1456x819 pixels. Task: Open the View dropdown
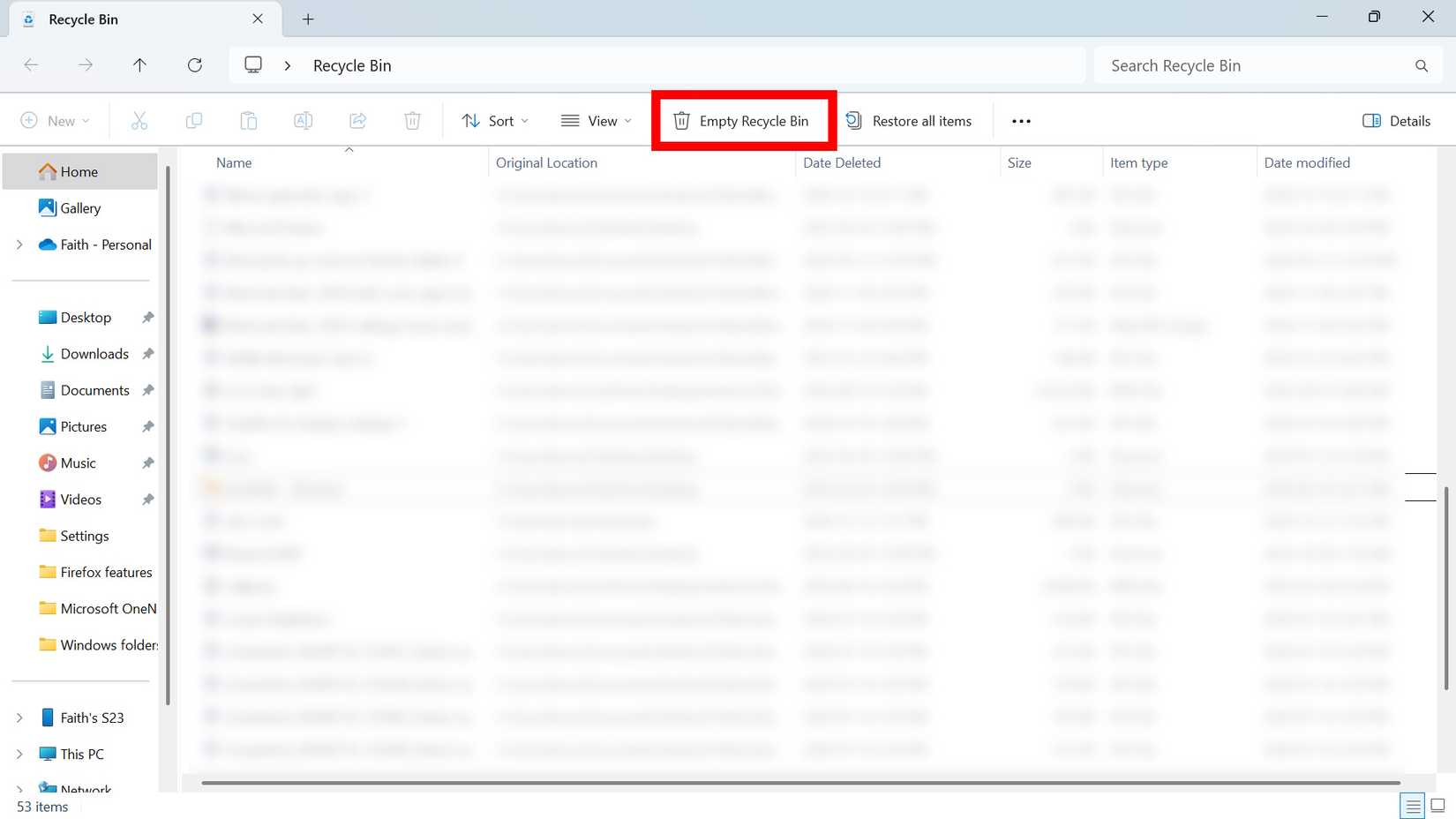(x=597, y=121)
